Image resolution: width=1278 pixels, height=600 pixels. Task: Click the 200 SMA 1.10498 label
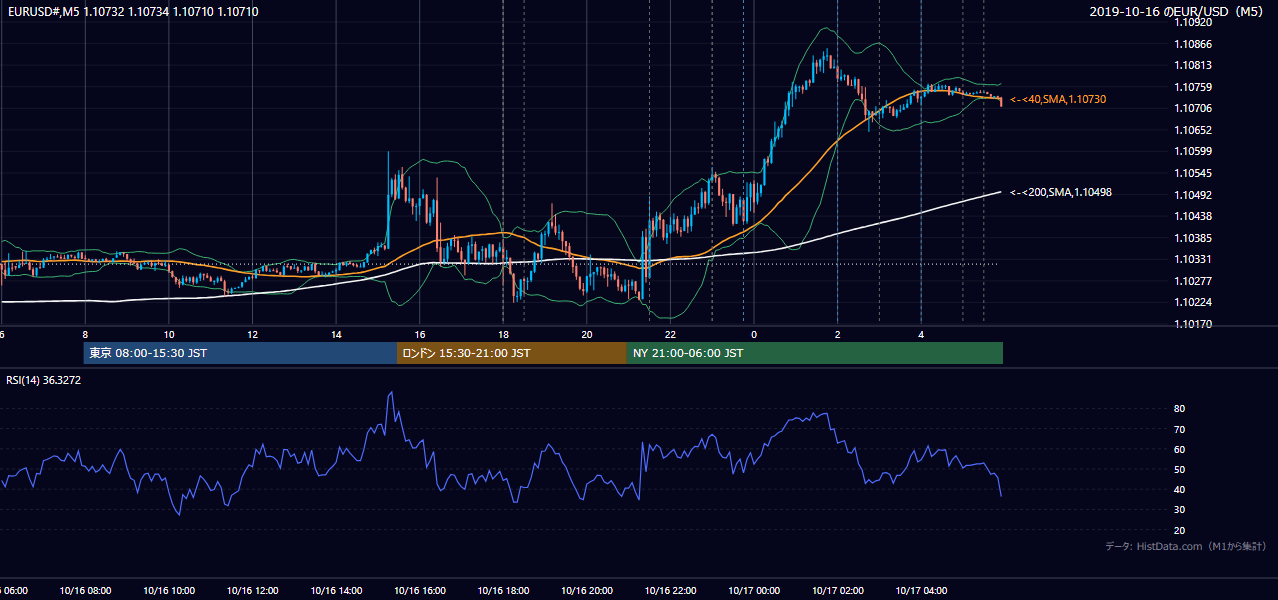(x=1060, y=192)
